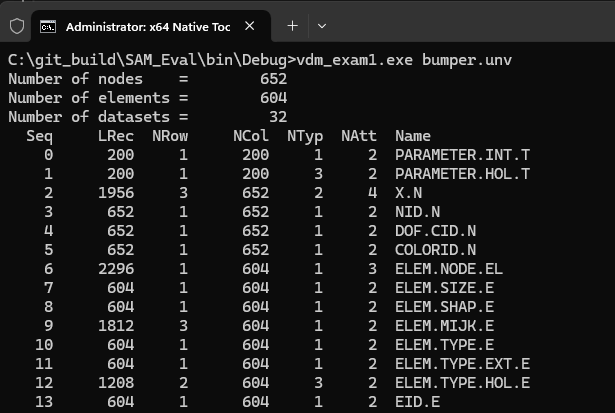Click the 'Name' column header
The width and height of the screenshot is (615, 413).
pos(413,135)
